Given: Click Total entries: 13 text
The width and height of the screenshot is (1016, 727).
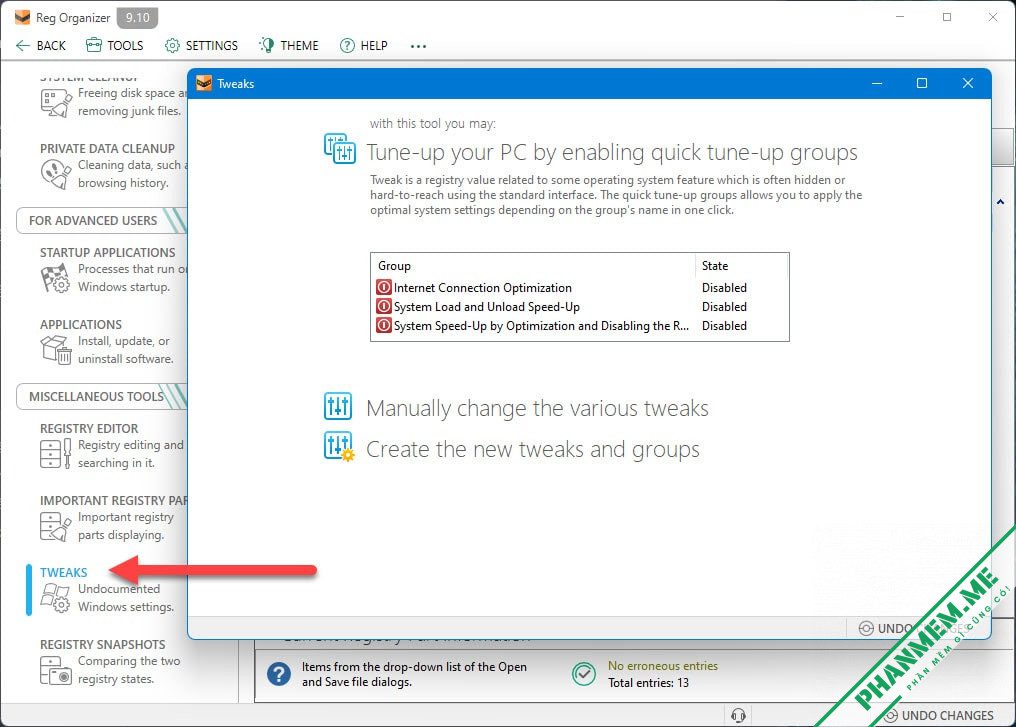Looking at the screenshot, I should pos(648,682).
